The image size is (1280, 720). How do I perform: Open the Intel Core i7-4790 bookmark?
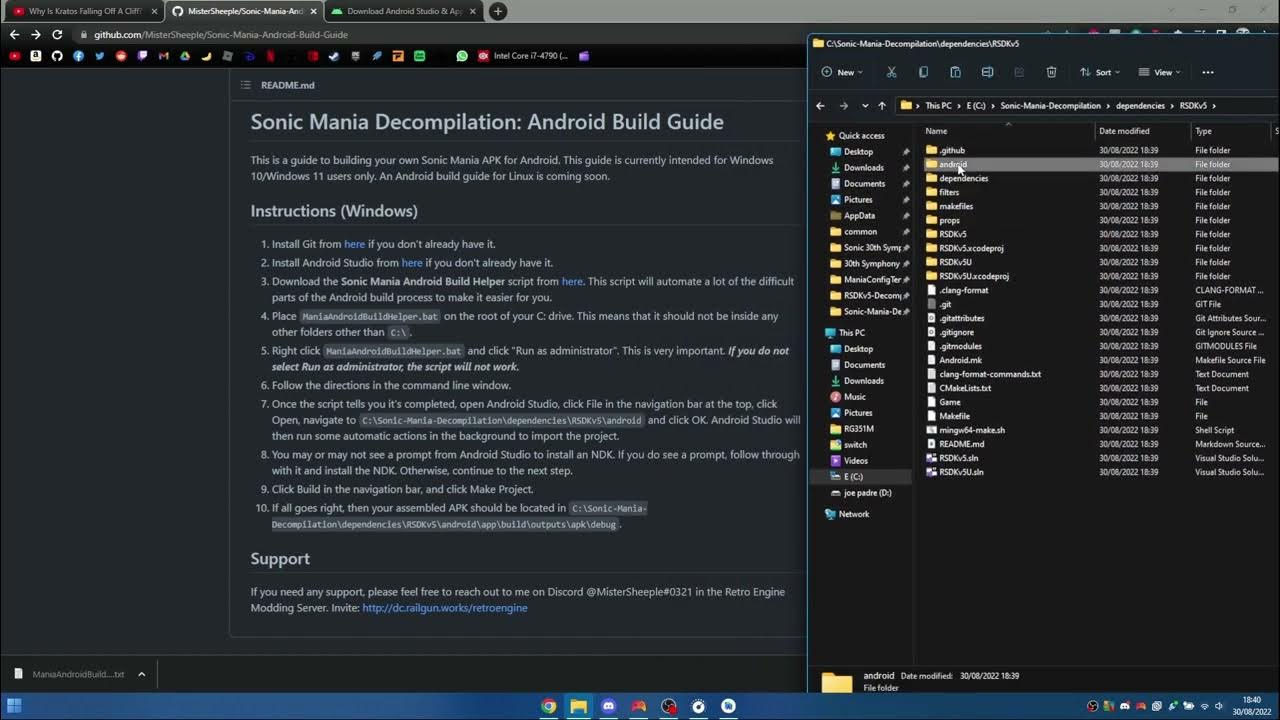(x=523, y=56)
